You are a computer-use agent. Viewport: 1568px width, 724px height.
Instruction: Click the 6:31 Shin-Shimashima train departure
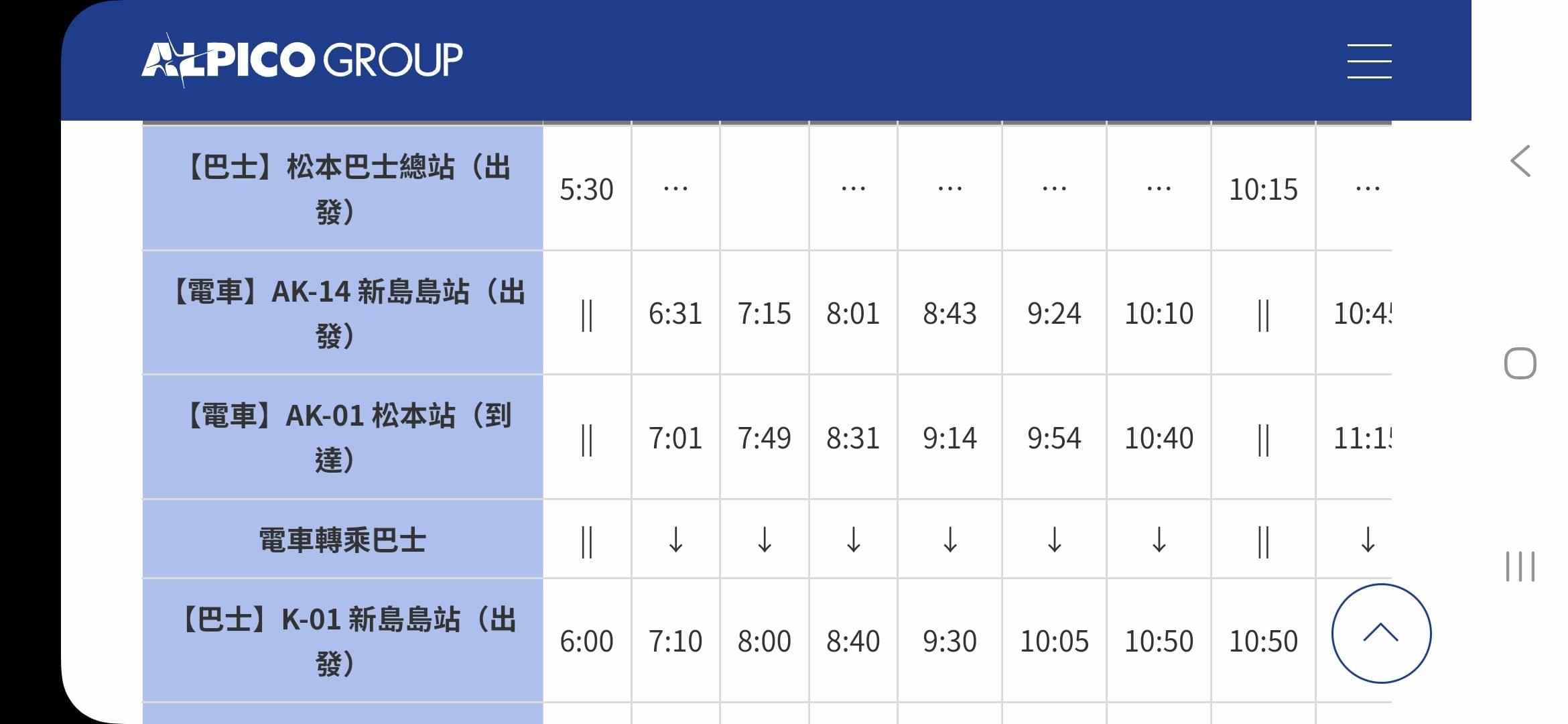coord(675,314)
